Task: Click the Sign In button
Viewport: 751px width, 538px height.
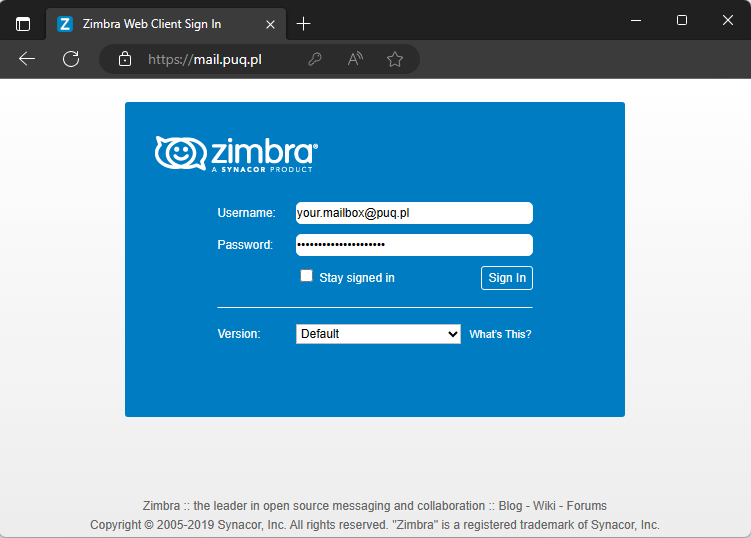Action: pos(507,278)
